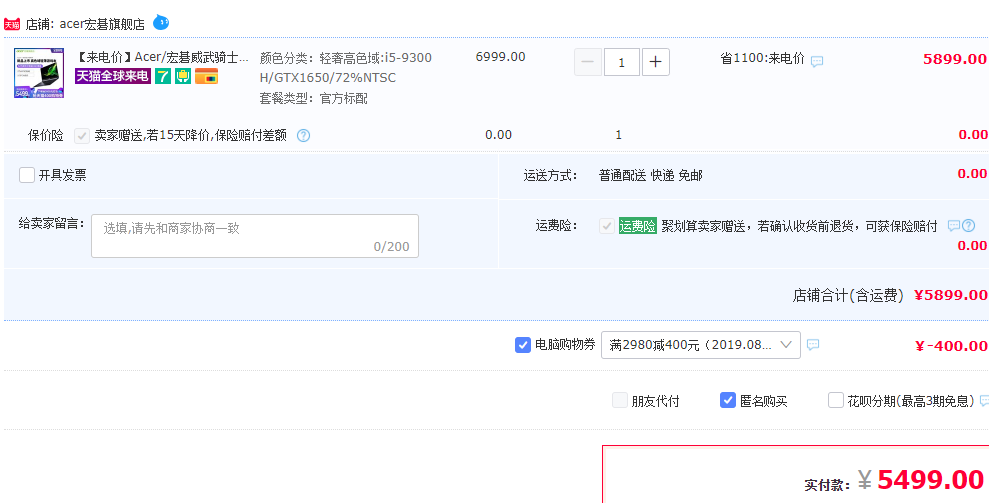Click the green 7-day return badge icon
The height and width of the screenshot is (503, 989).
click(163, 76)
